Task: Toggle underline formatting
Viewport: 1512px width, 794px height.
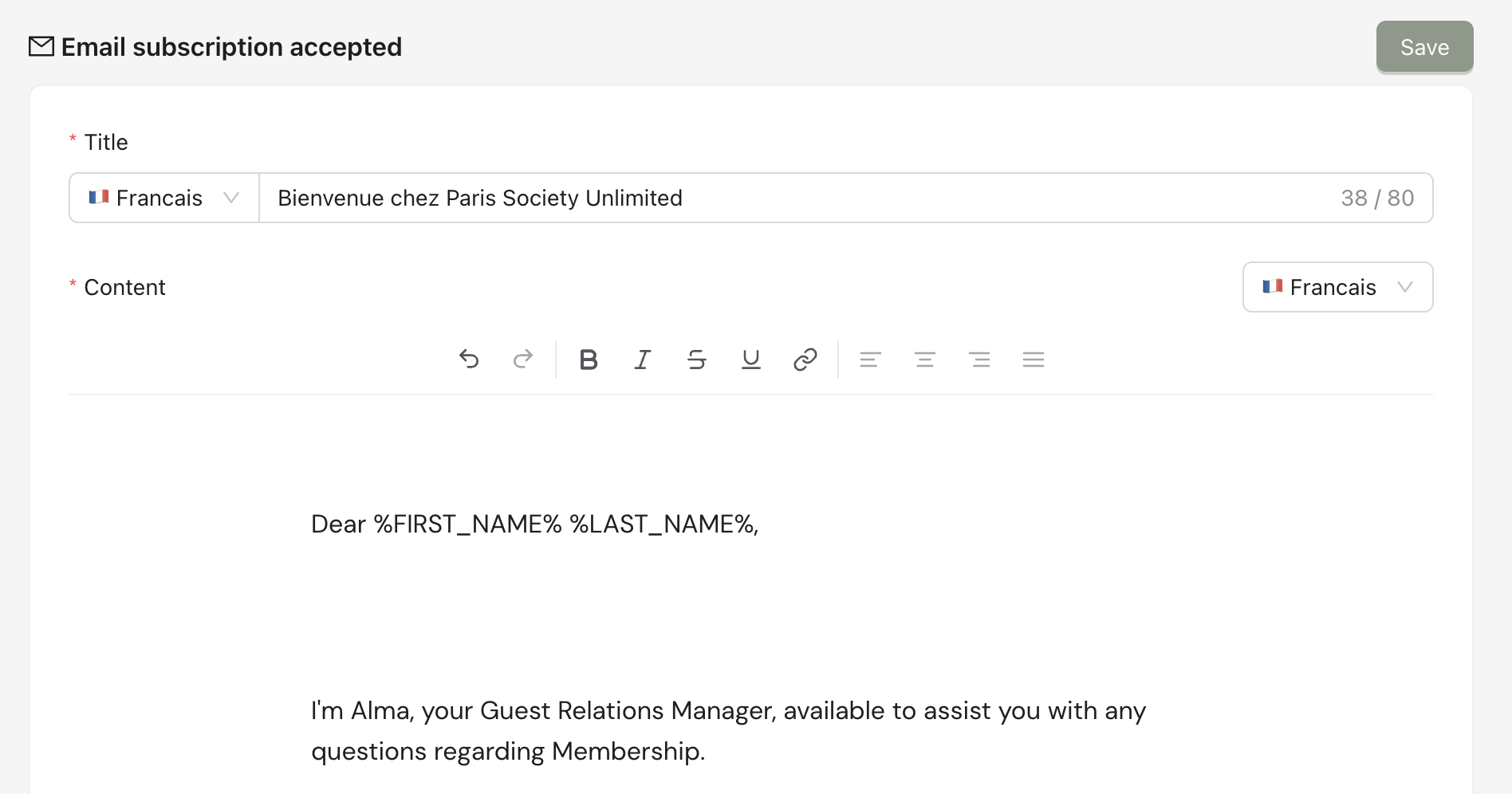Action: [x=751, y=360]
